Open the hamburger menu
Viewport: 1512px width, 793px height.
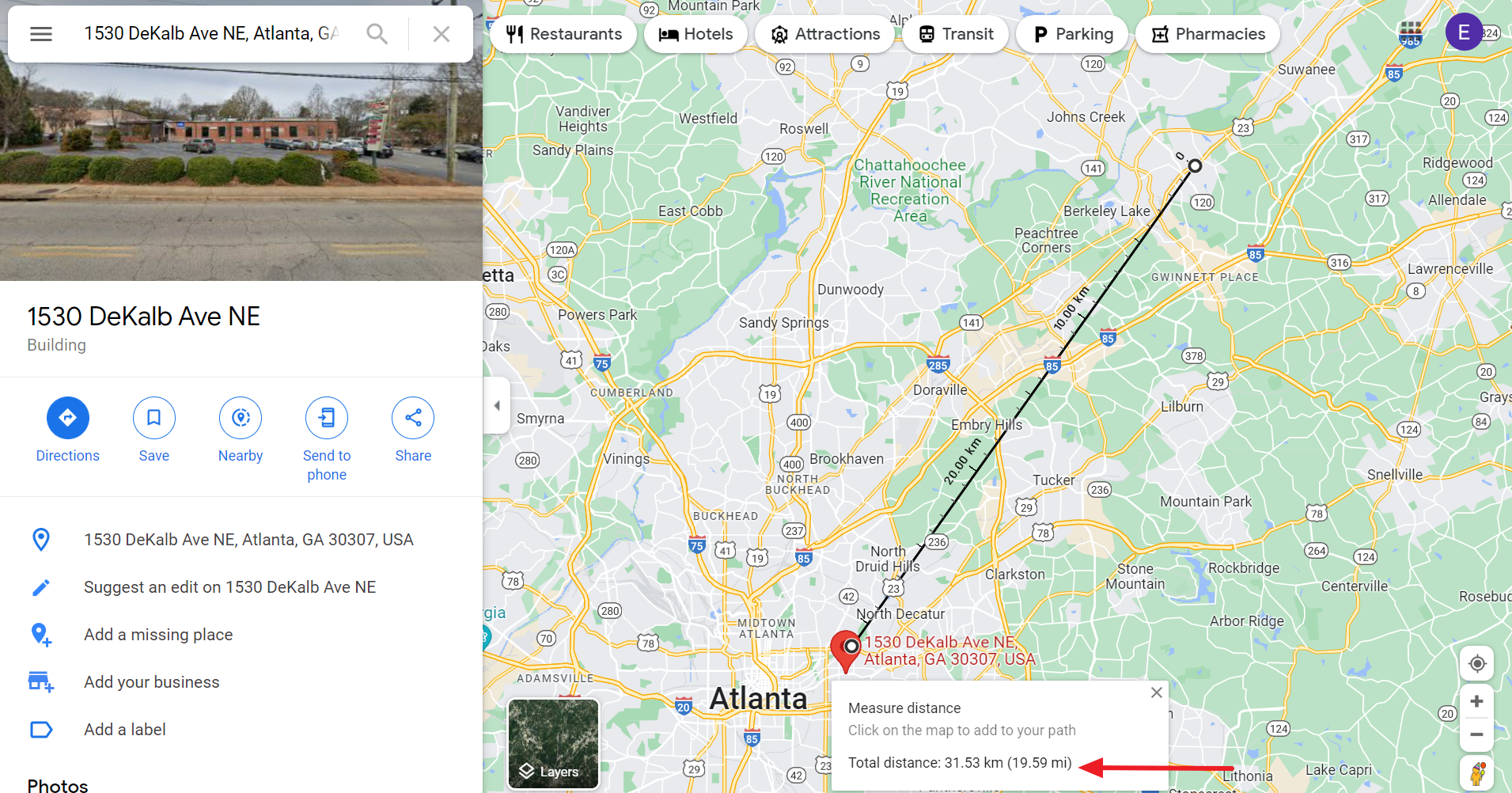(x=41, y=34)
